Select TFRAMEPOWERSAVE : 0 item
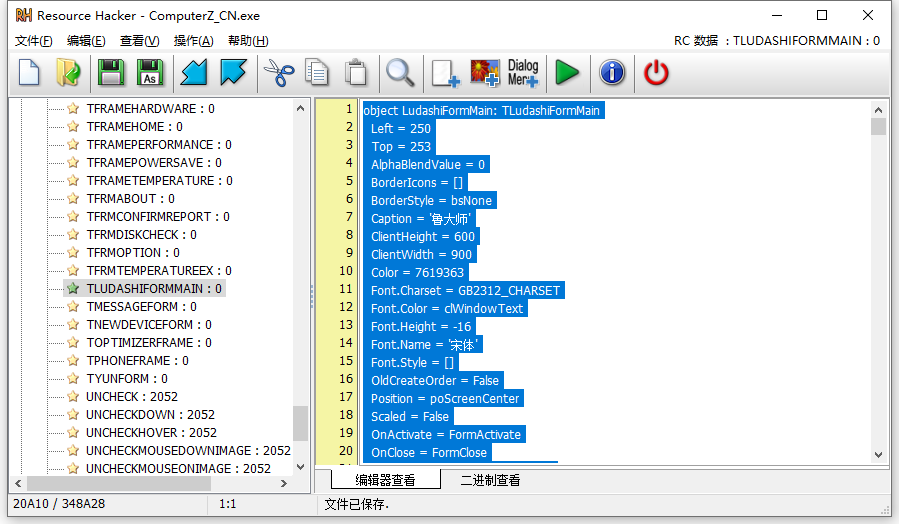The height and width of the screenshot is (524, 899). coord(154,162)
